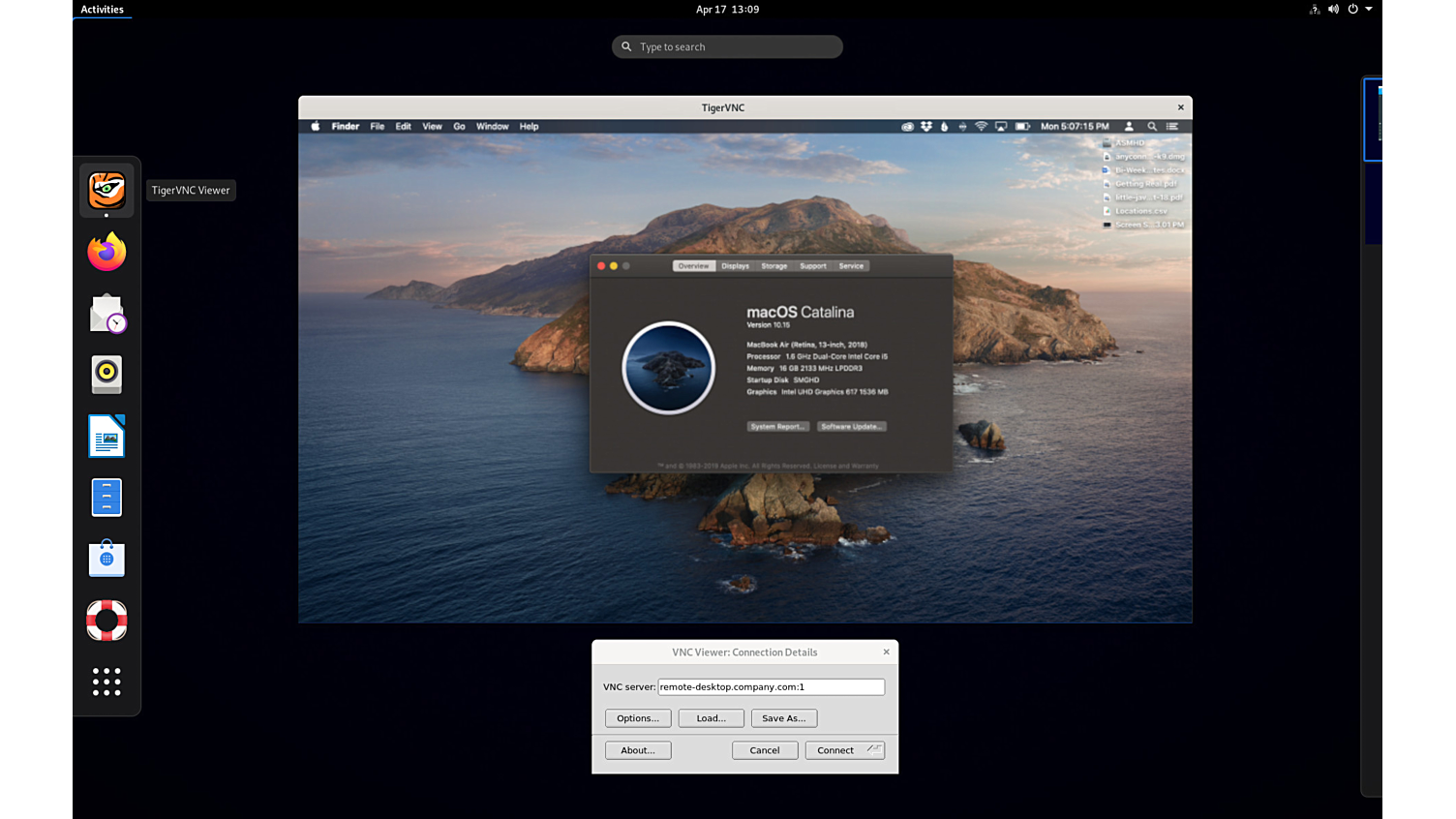Click the Options... button
Screen dimensions: 1456x819
click(638, 718)
